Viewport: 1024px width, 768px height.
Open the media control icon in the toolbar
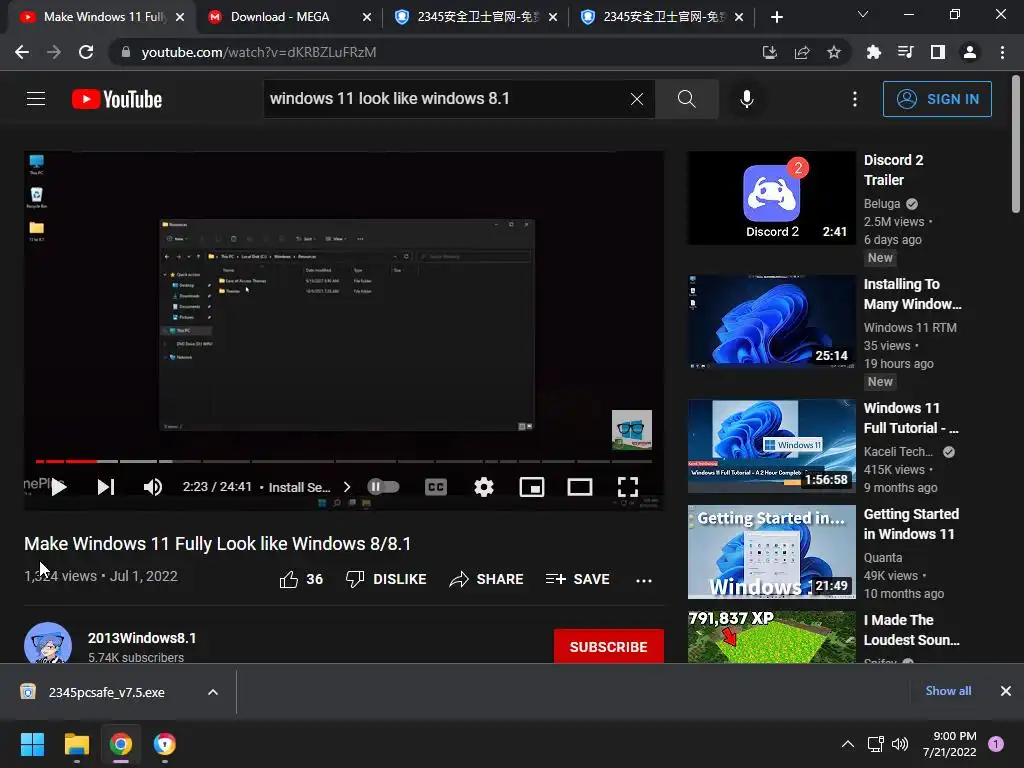coord(905,52)
